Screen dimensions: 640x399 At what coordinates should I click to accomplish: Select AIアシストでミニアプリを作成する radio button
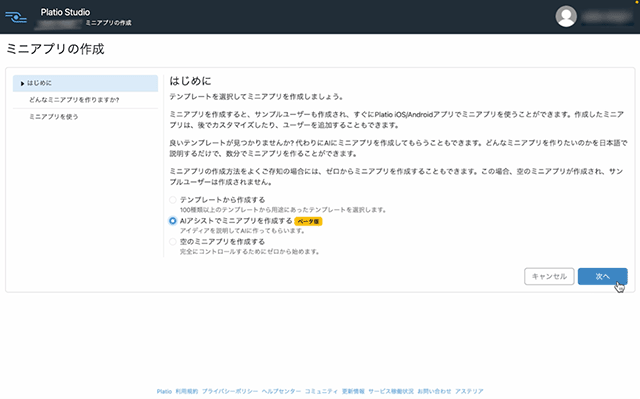click(173, 221)
